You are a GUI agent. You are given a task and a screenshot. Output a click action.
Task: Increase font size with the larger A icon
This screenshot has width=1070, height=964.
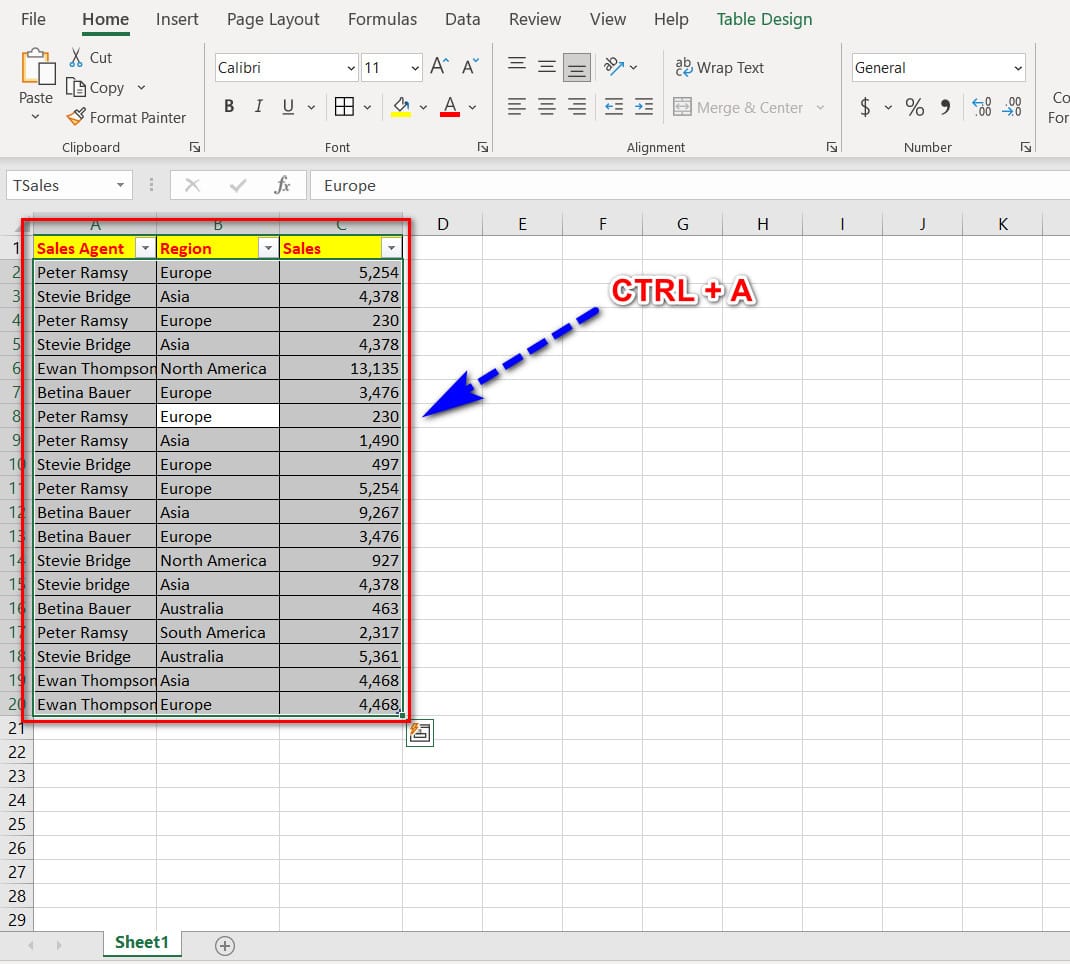pyautogui.click(x=439, y=67)
